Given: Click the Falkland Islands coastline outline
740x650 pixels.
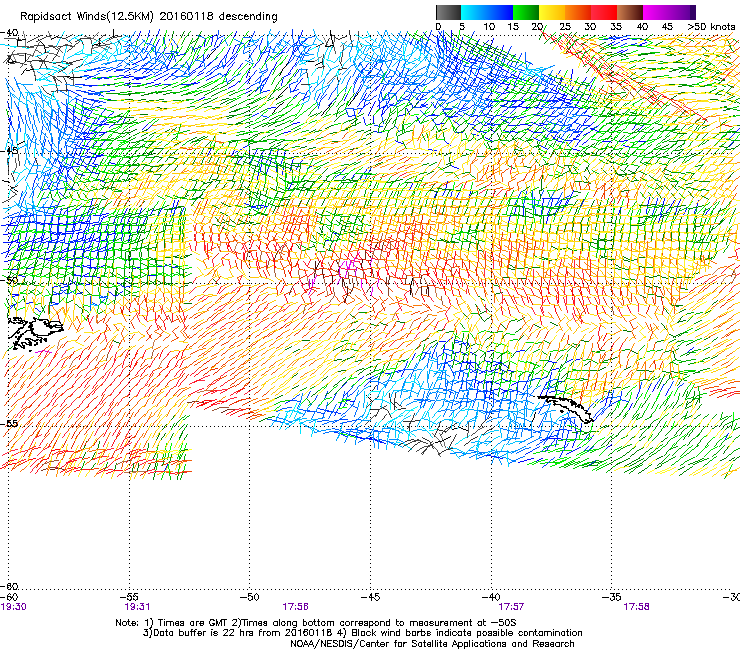Looking at the screenshot, I should click(x=35, y=334).
